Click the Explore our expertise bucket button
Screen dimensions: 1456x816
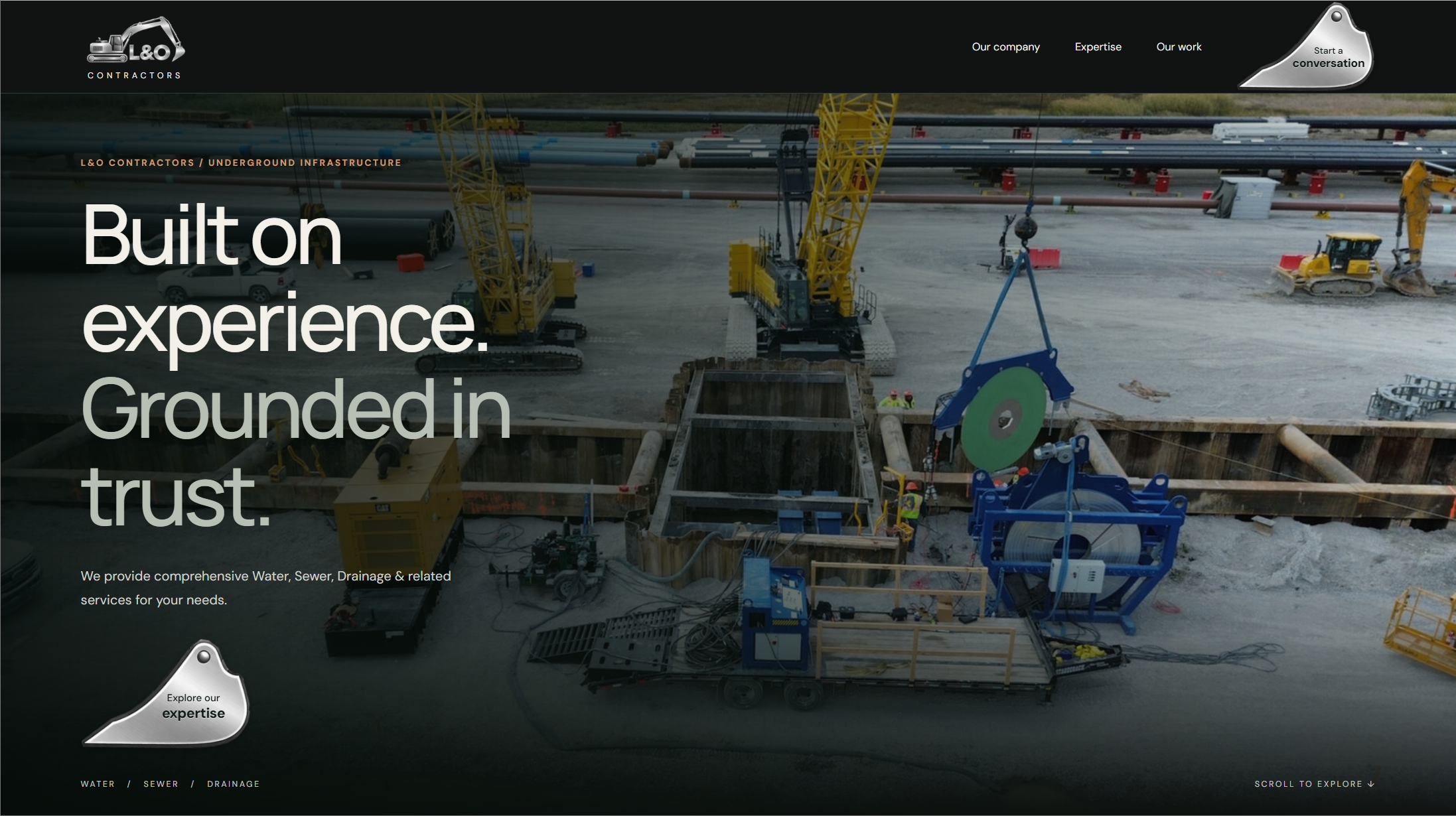(167, 693)
